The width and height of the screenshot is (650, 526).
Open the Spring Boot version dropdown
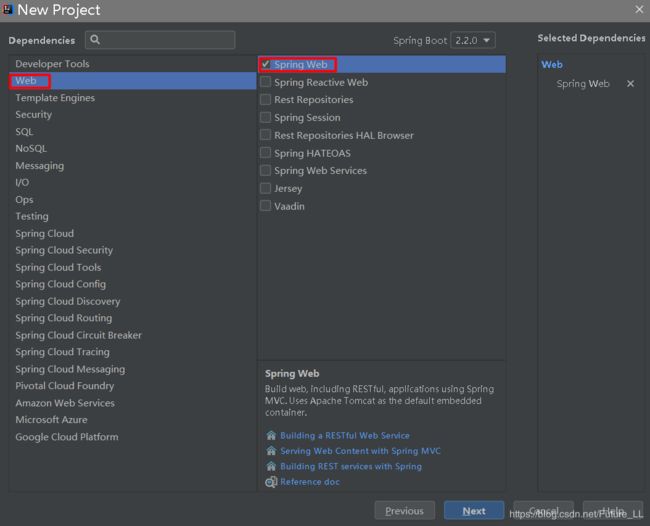(473, 40)
